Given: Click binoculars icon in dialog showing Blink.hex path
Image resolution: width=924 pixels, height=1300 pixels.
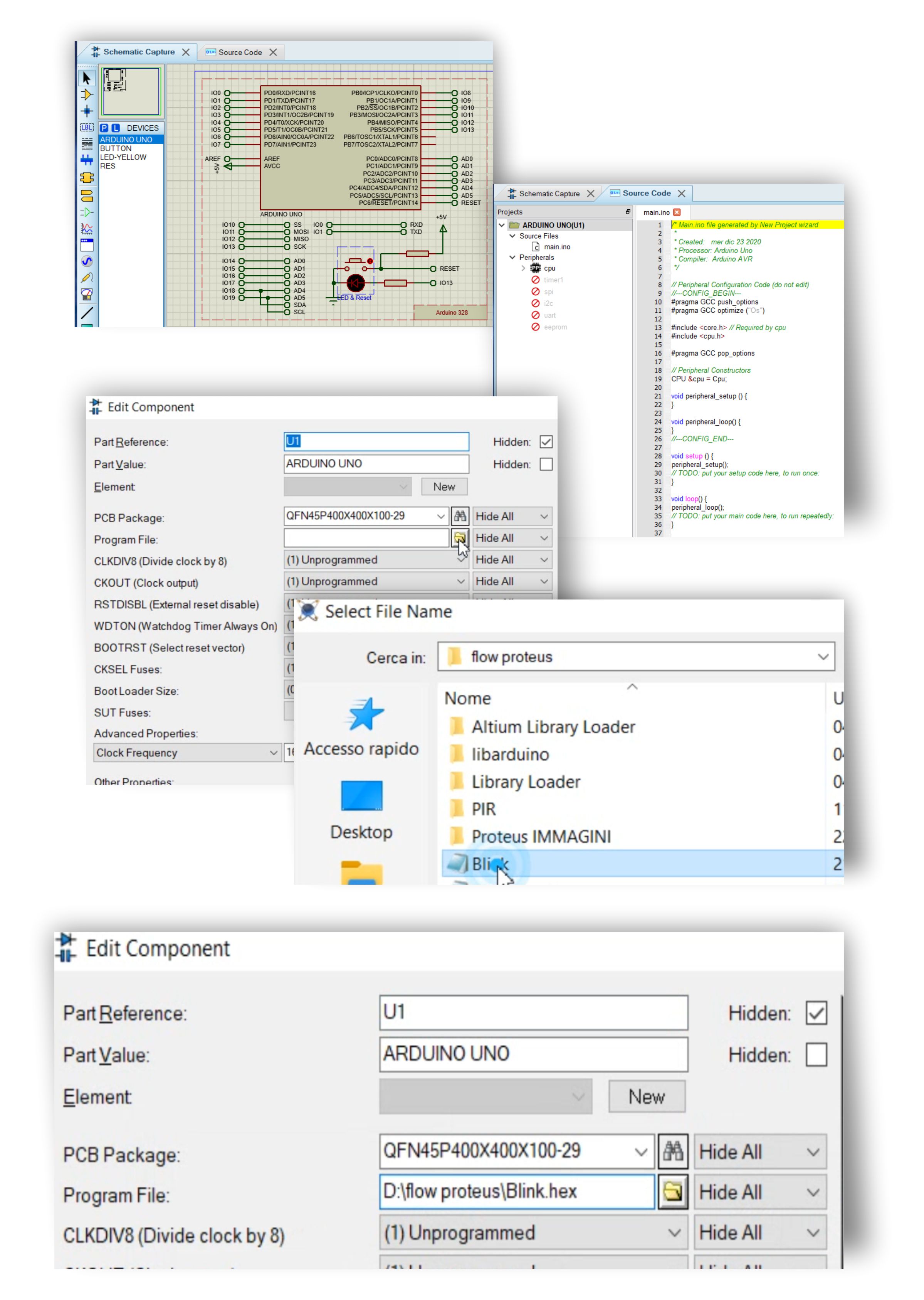Looking at the screenshot, I should pyautogui.click(x=672, y=1152).
